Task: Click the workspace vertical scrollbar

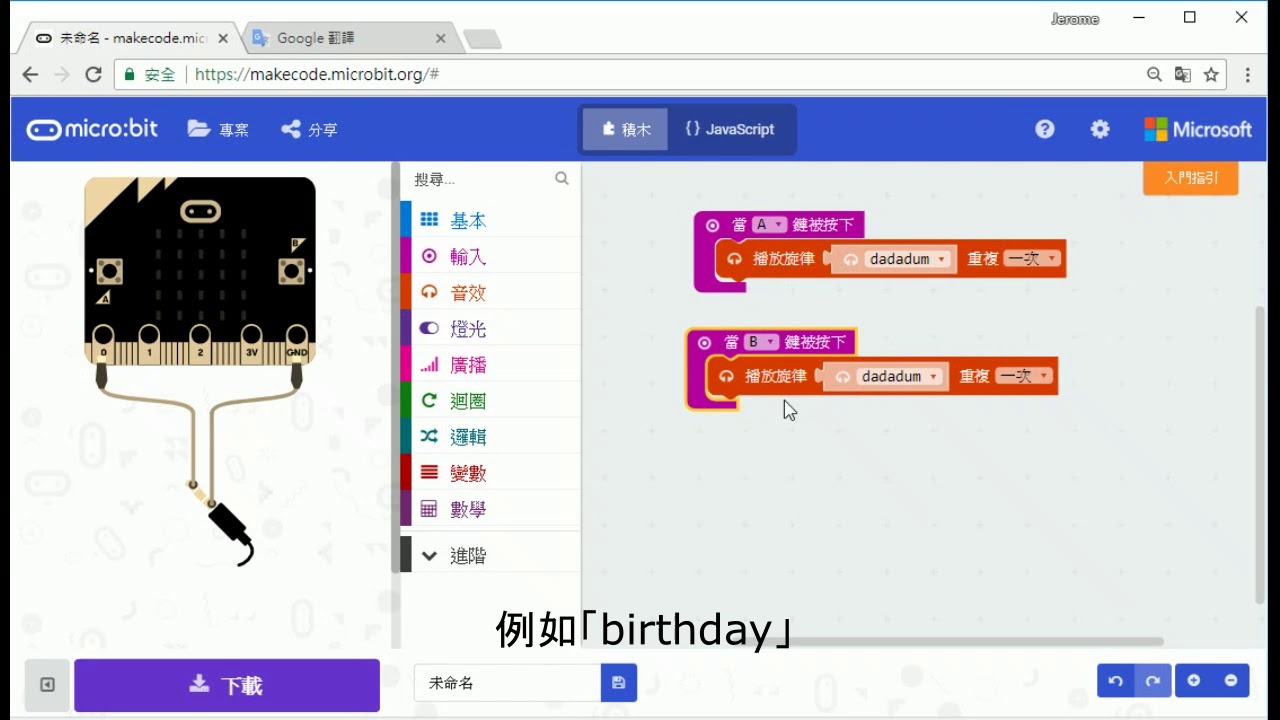Action: pyautogui.click(x=1260, y=455)
